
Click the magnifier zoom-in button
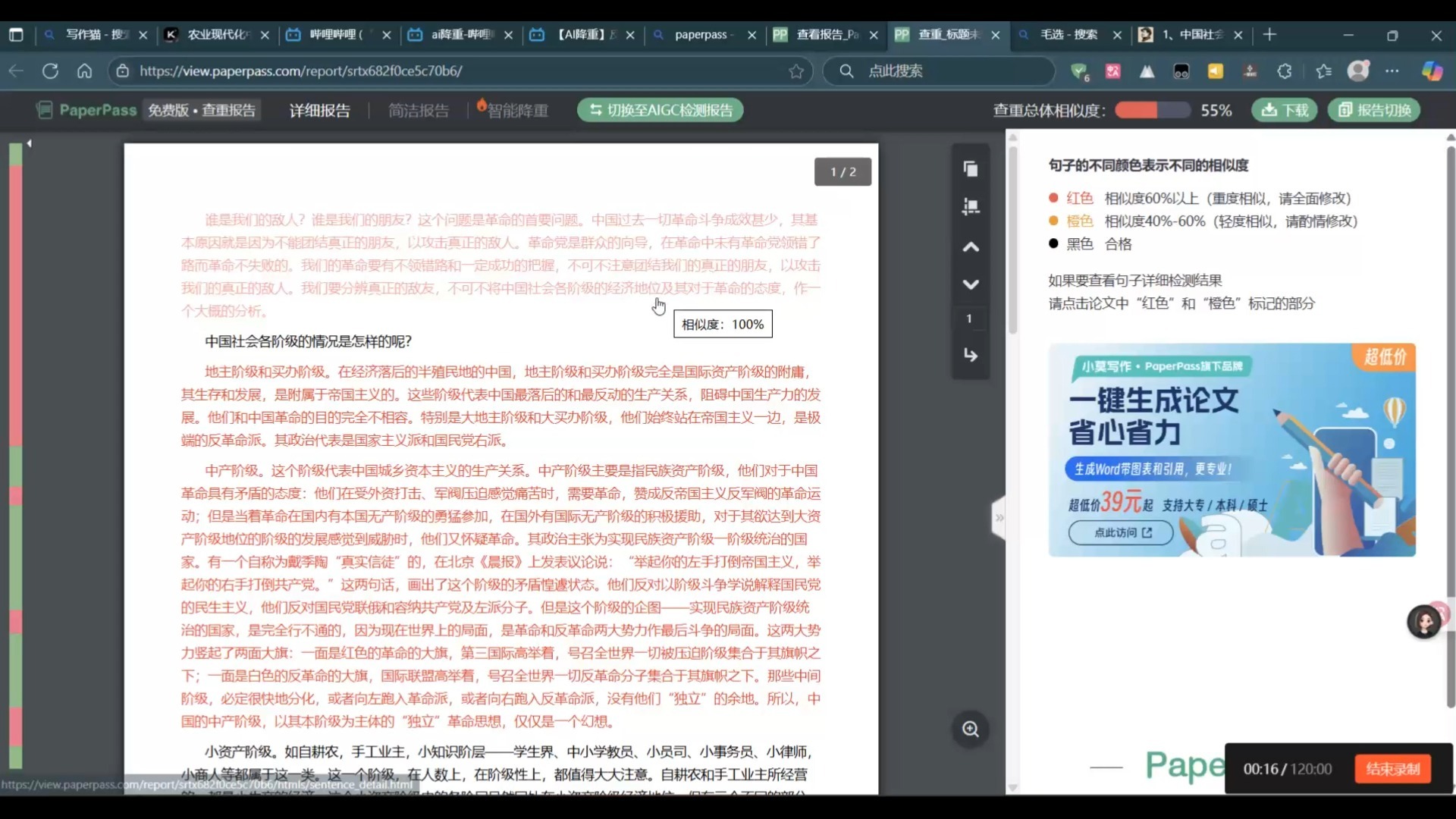pyautogui.click(x=971, y=730)
